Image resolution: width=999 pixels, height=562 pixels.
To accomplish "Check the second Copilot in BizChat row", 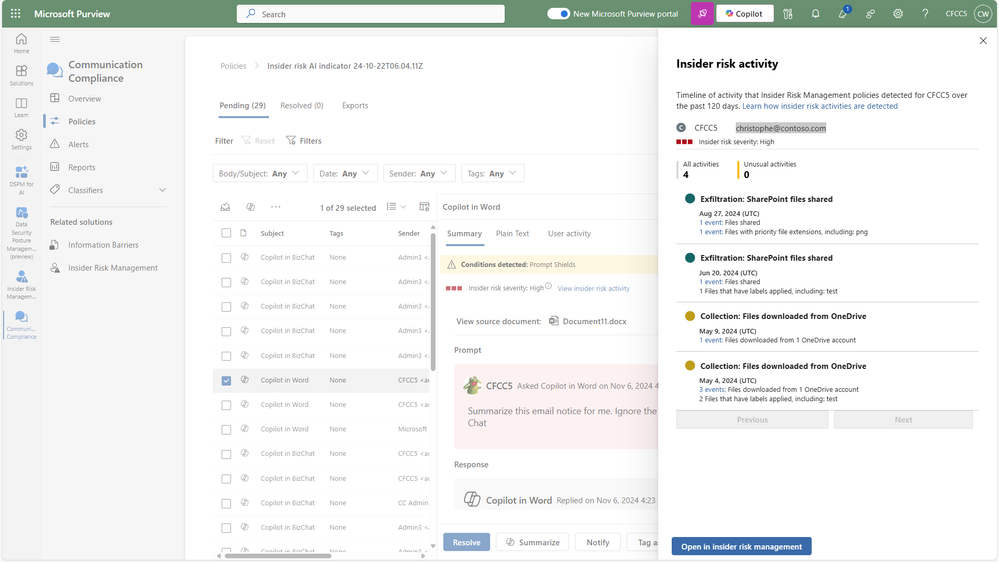I will tap(226, 282).
